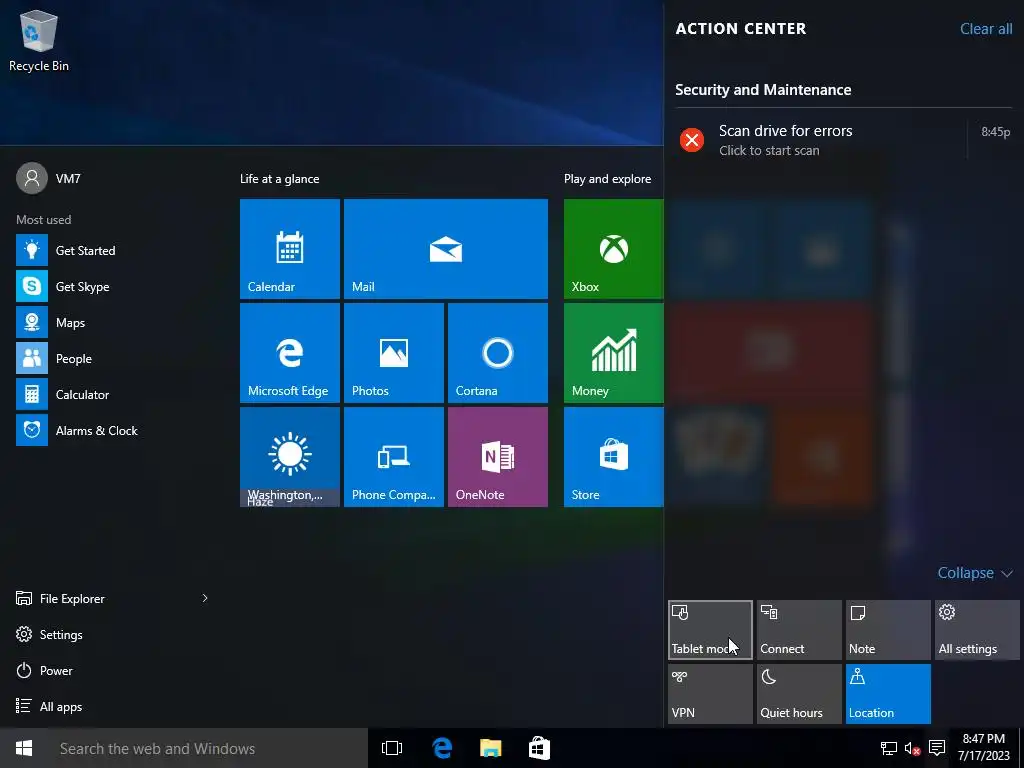The width and height of the screenshot is (1024, 768).
Task: Open All settings quick action
Action: click(x=977, y=630)
